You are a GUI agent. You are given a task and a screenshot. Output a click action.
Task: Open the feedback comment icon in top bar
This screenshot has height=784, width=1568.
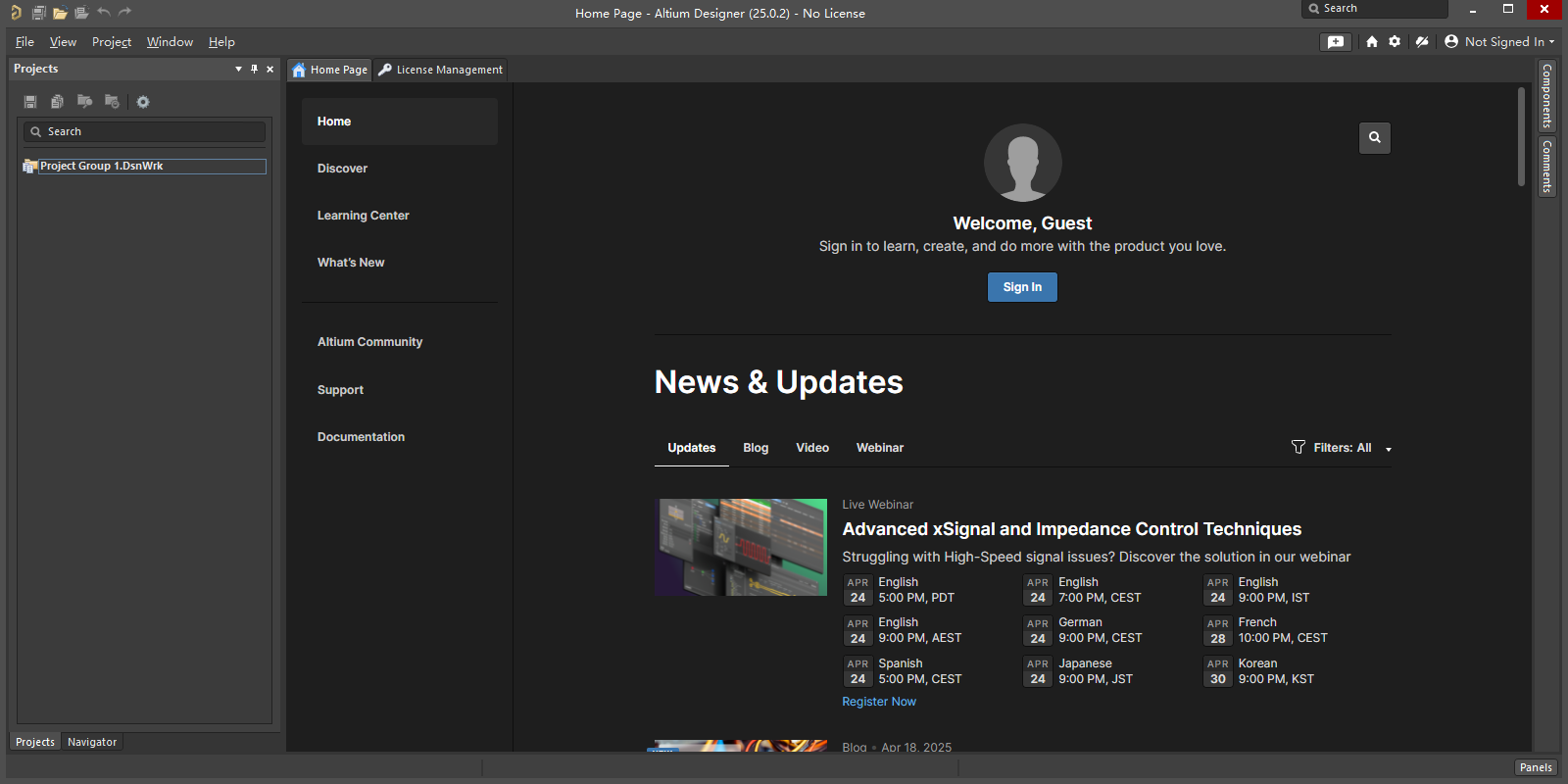pos(1336,42)
